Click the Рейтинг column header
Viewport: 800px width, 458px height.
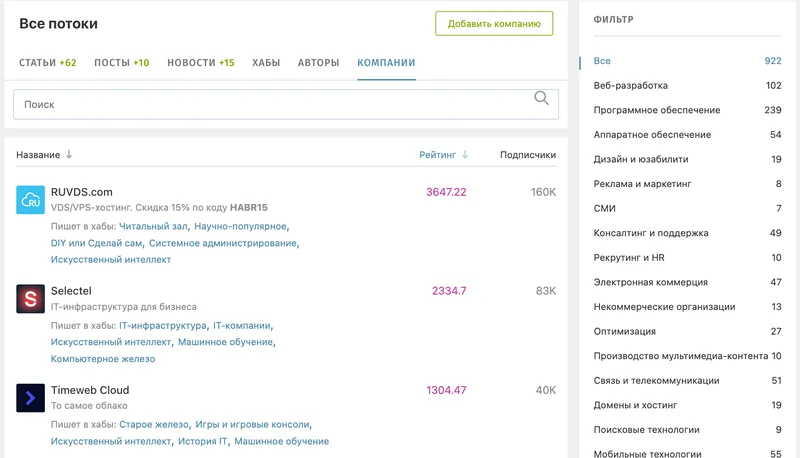tap(437, 155)
